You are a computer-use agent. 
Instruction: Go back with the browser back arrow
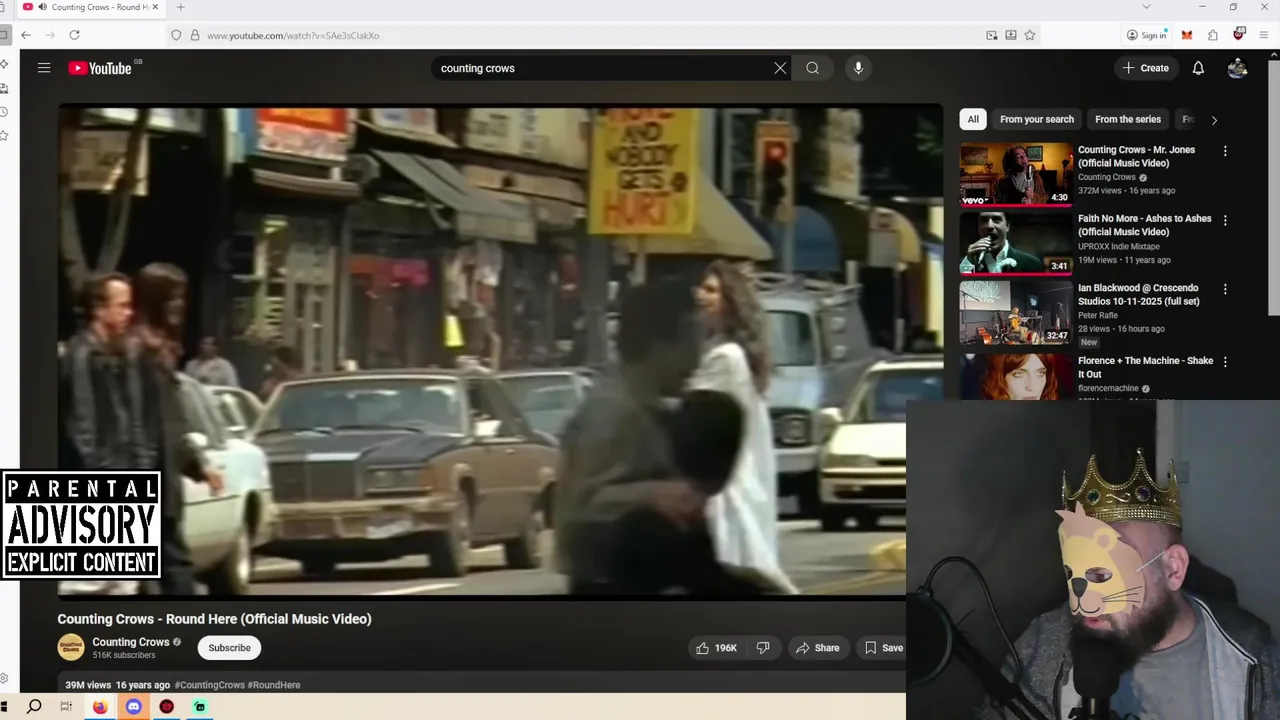coord(26,35)
